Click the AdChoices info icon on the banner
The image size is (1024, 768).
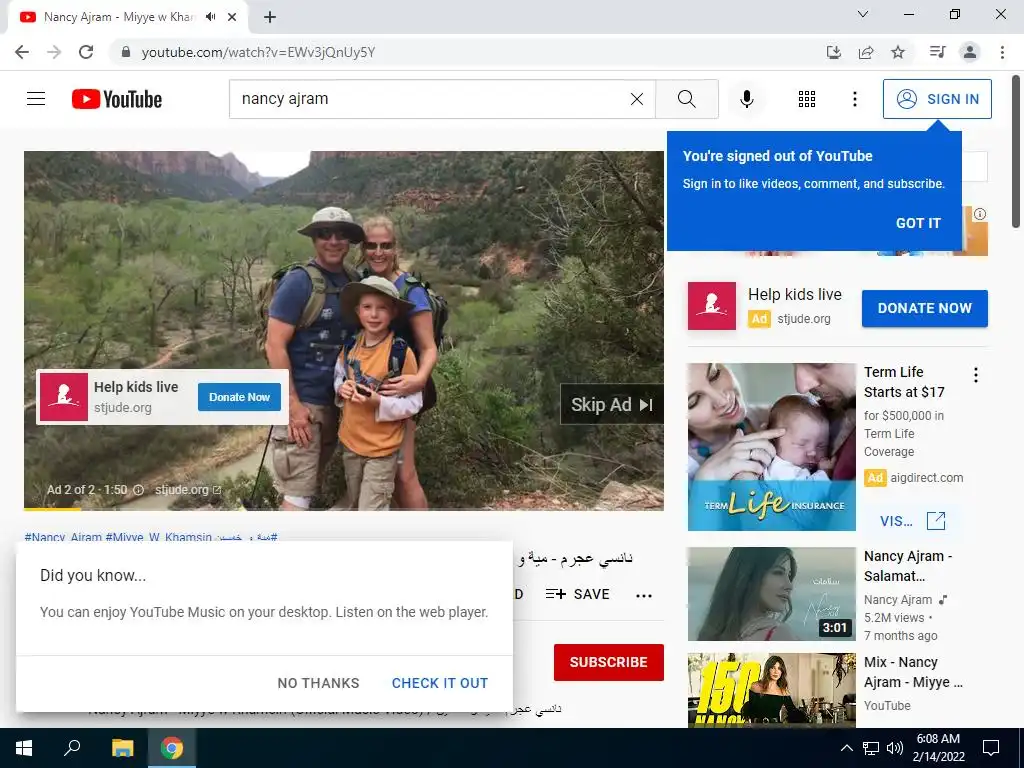[980, 214]
